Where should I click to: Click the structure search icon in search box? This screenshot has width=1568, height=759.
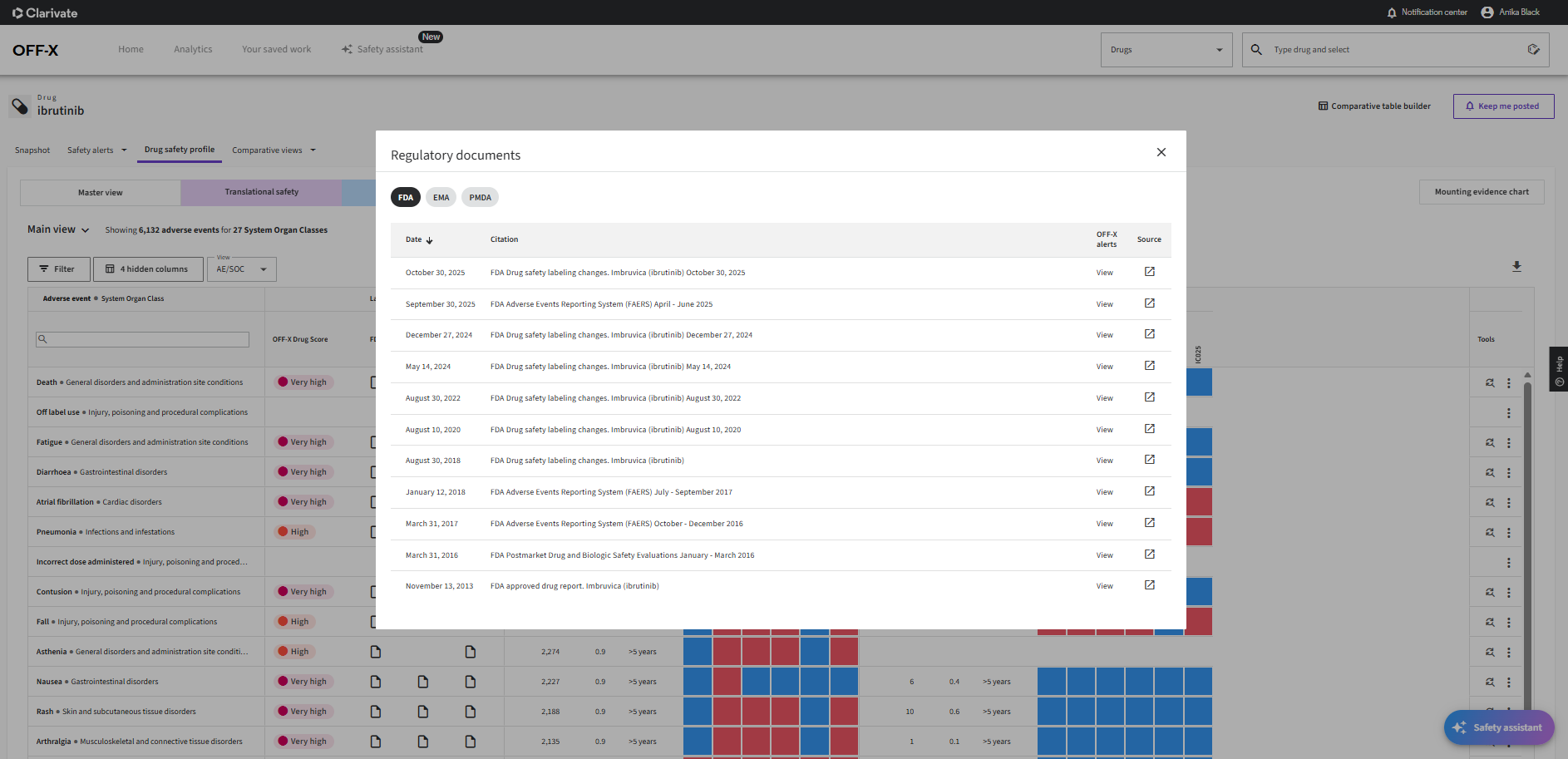pyautogui.click(x=1533, y=50)
